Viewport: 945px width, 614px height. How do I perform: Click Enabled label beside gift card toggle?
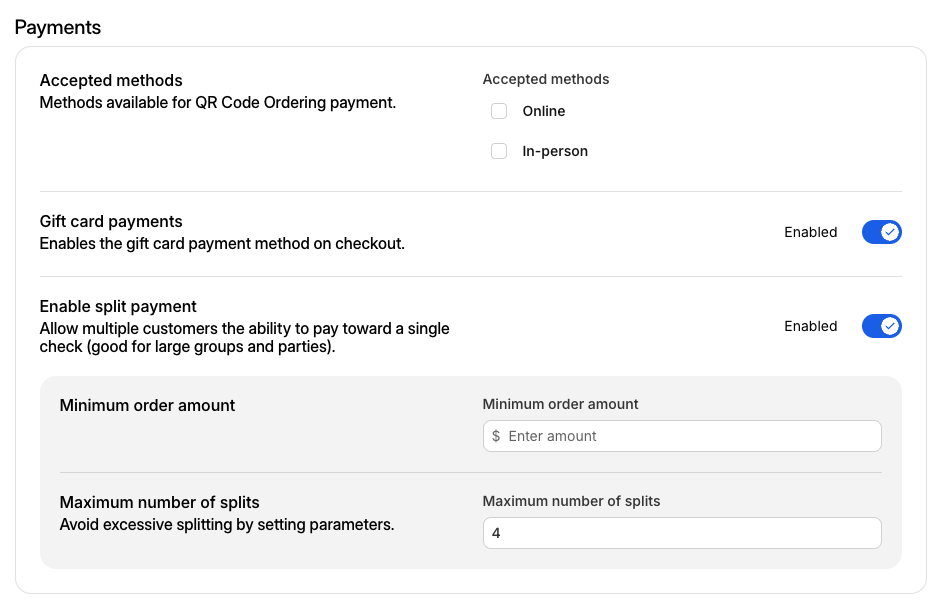pyautogui.click(x=810, y=232)
